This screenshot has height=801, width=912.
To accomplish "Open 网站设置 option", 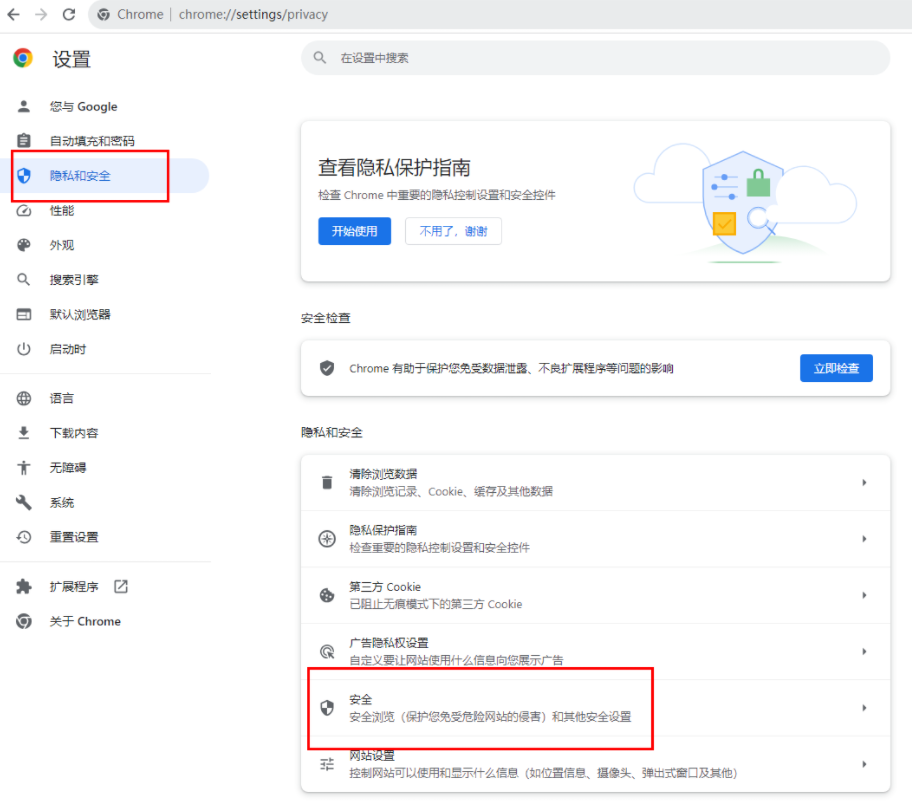I will click(x=596, y=764).
